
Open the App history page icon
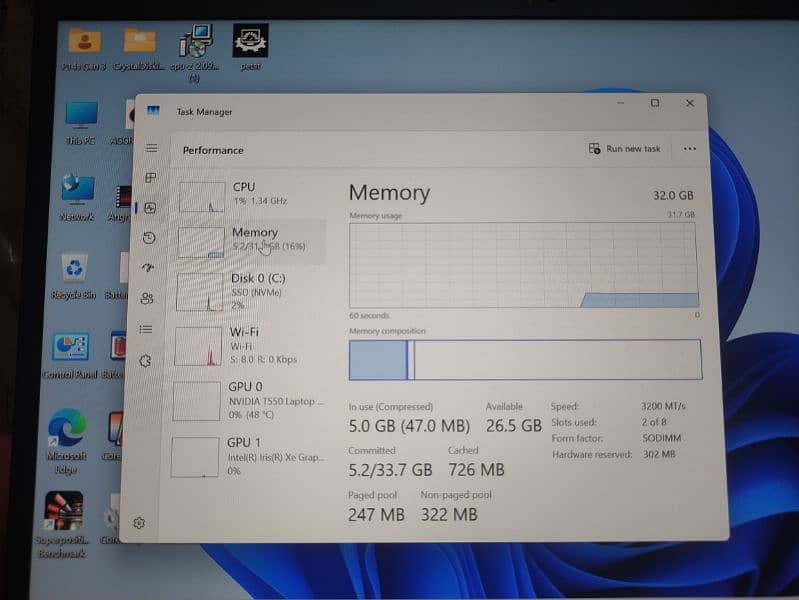tap(149, 238)
